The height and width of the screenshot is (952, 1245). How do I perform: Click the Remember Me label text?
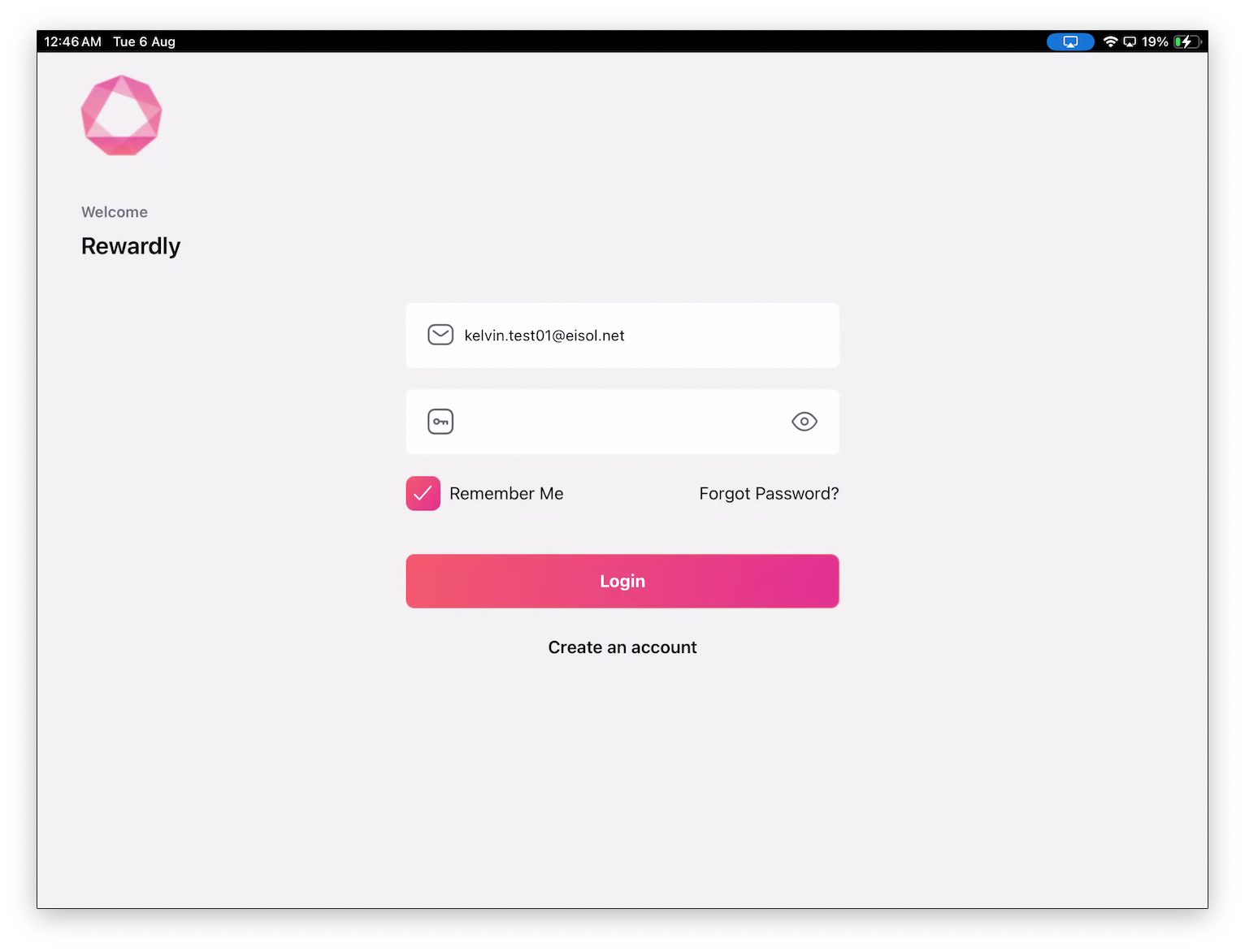pos(506,493)
